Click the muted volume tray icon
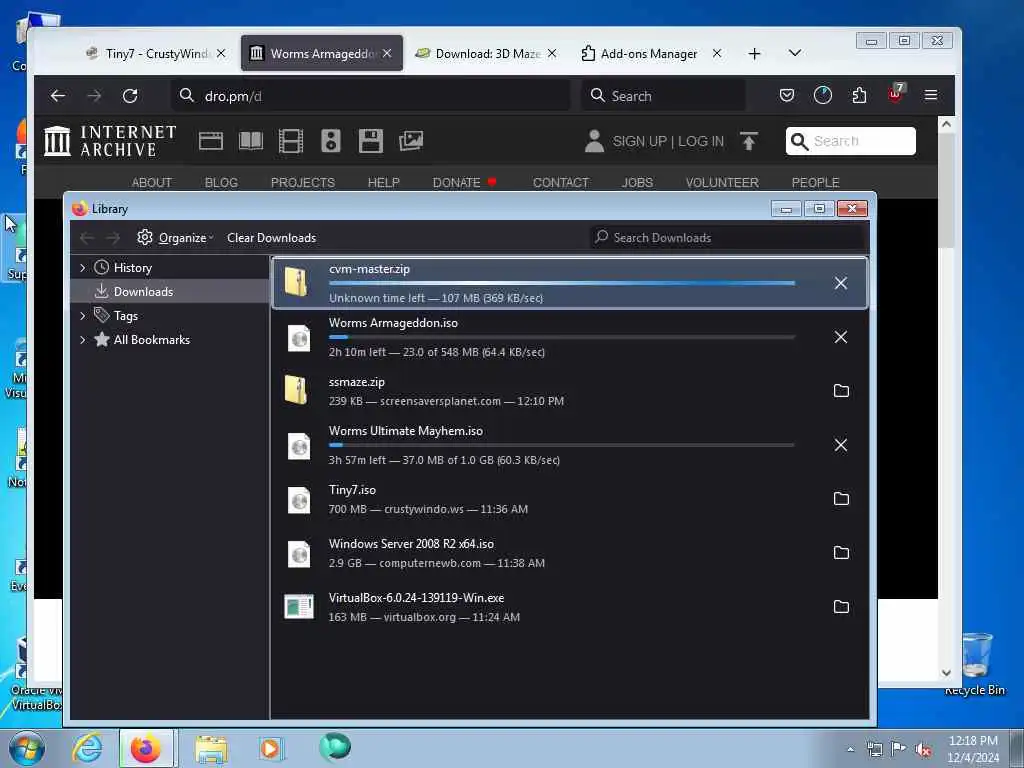1024x768 pixels. [923, 750]
